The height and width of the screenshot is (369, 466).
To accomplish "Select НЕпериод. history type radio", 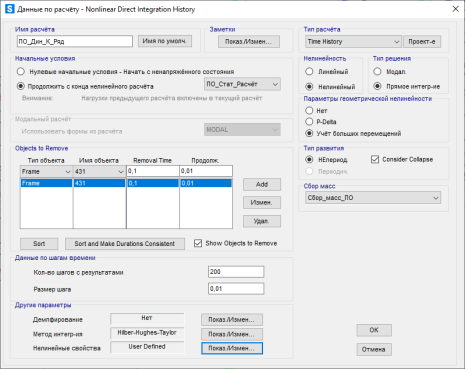I will point(309,160).
